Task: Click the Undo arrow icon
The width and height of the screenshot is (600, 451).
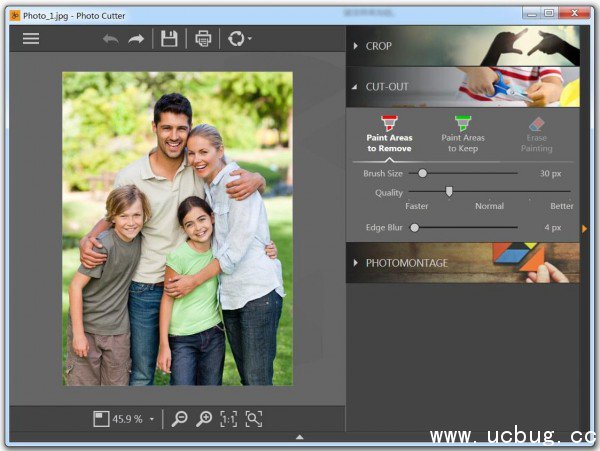Action: click(x=110, y=39)
